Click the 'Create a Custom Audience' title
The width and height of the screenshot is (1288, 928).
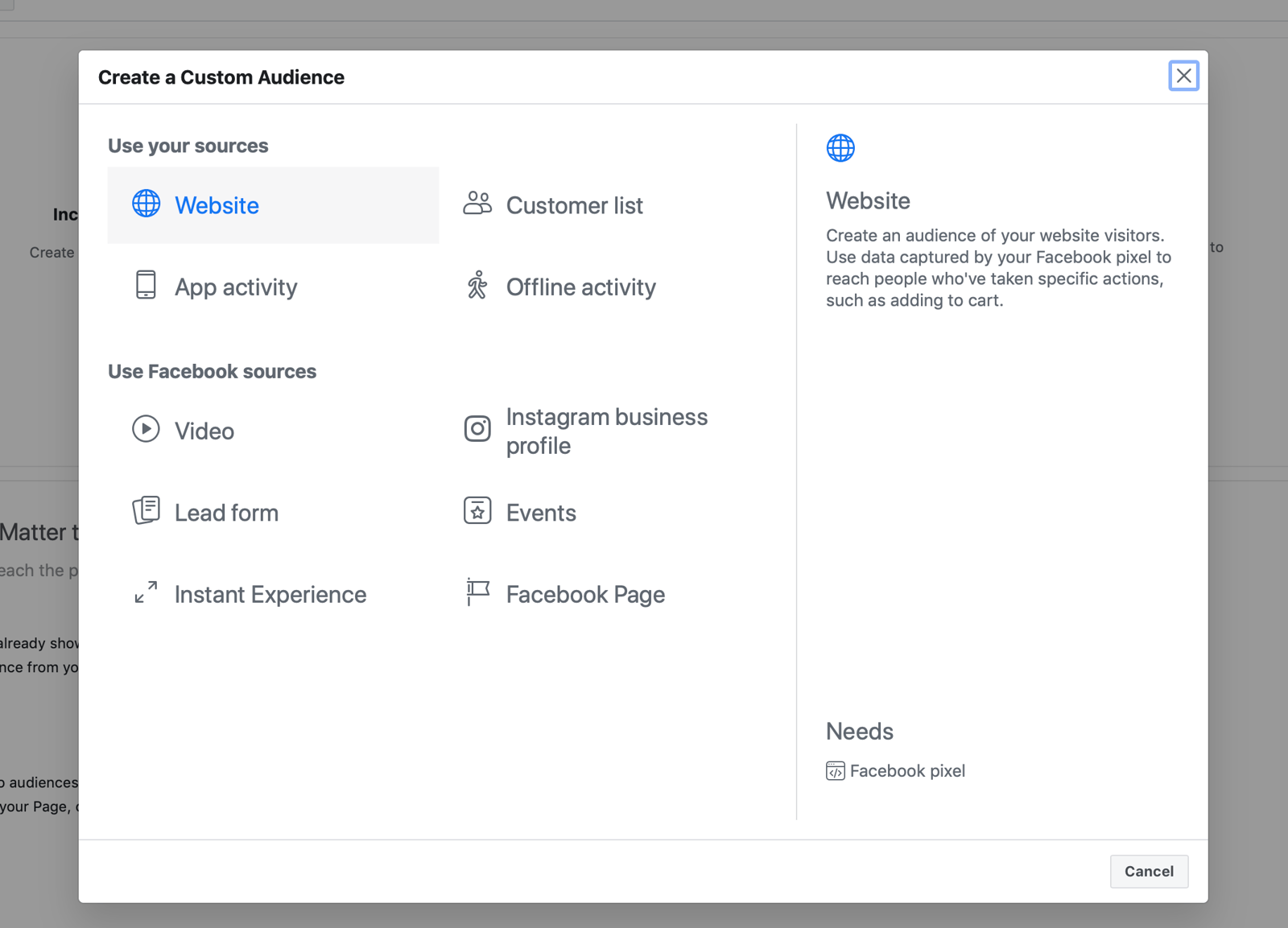[221, 77]
